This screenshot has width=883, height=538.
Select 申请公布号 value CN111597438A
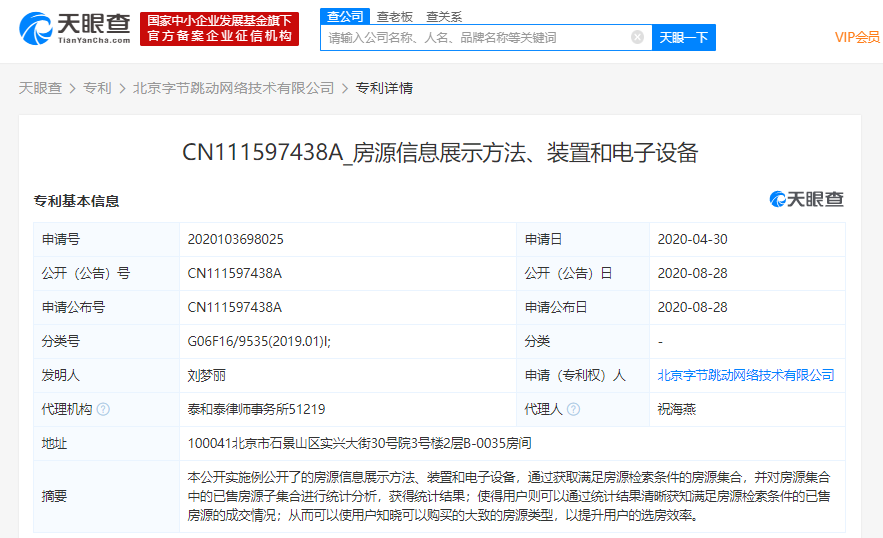[234, 307]
